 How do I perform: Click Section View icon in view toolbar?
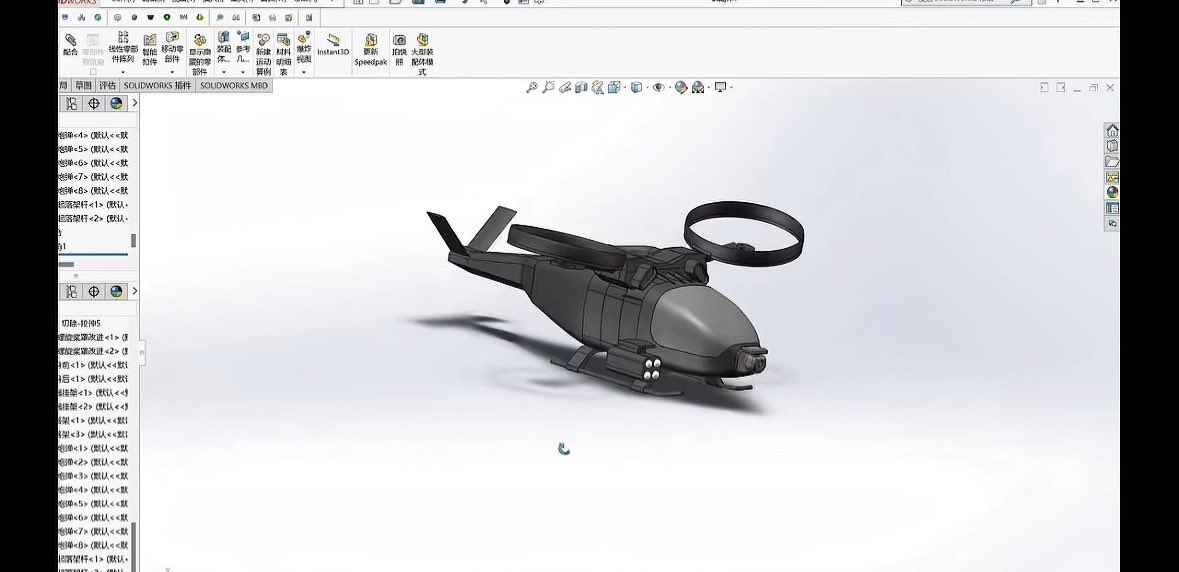[581, 88]
